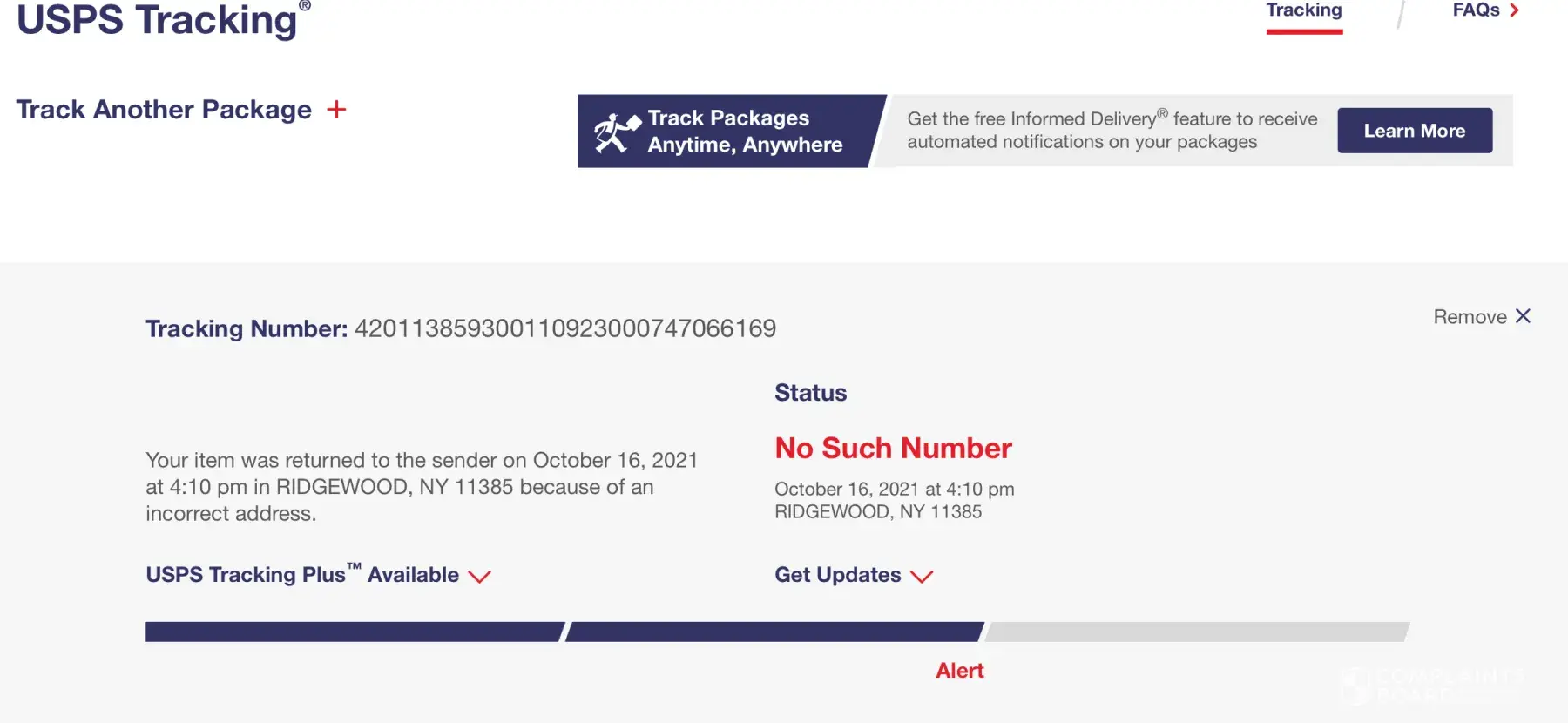Click the red Alert label under progress bar
The image size is (1568, 723).
click(x=959, y=671)
